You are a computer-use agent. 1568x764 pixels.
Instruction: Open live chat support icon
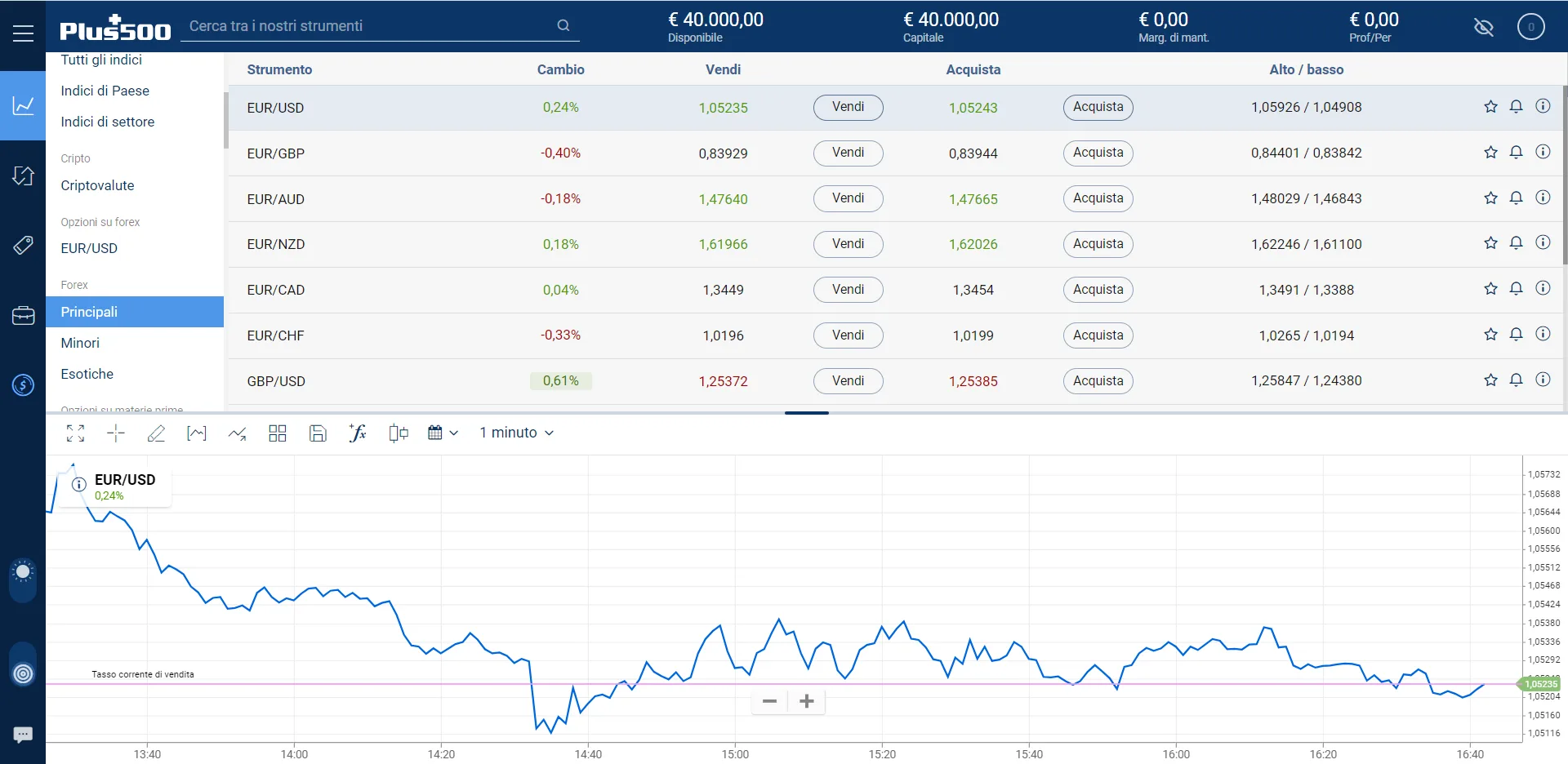pyautogui.click(x=23, y=735)
